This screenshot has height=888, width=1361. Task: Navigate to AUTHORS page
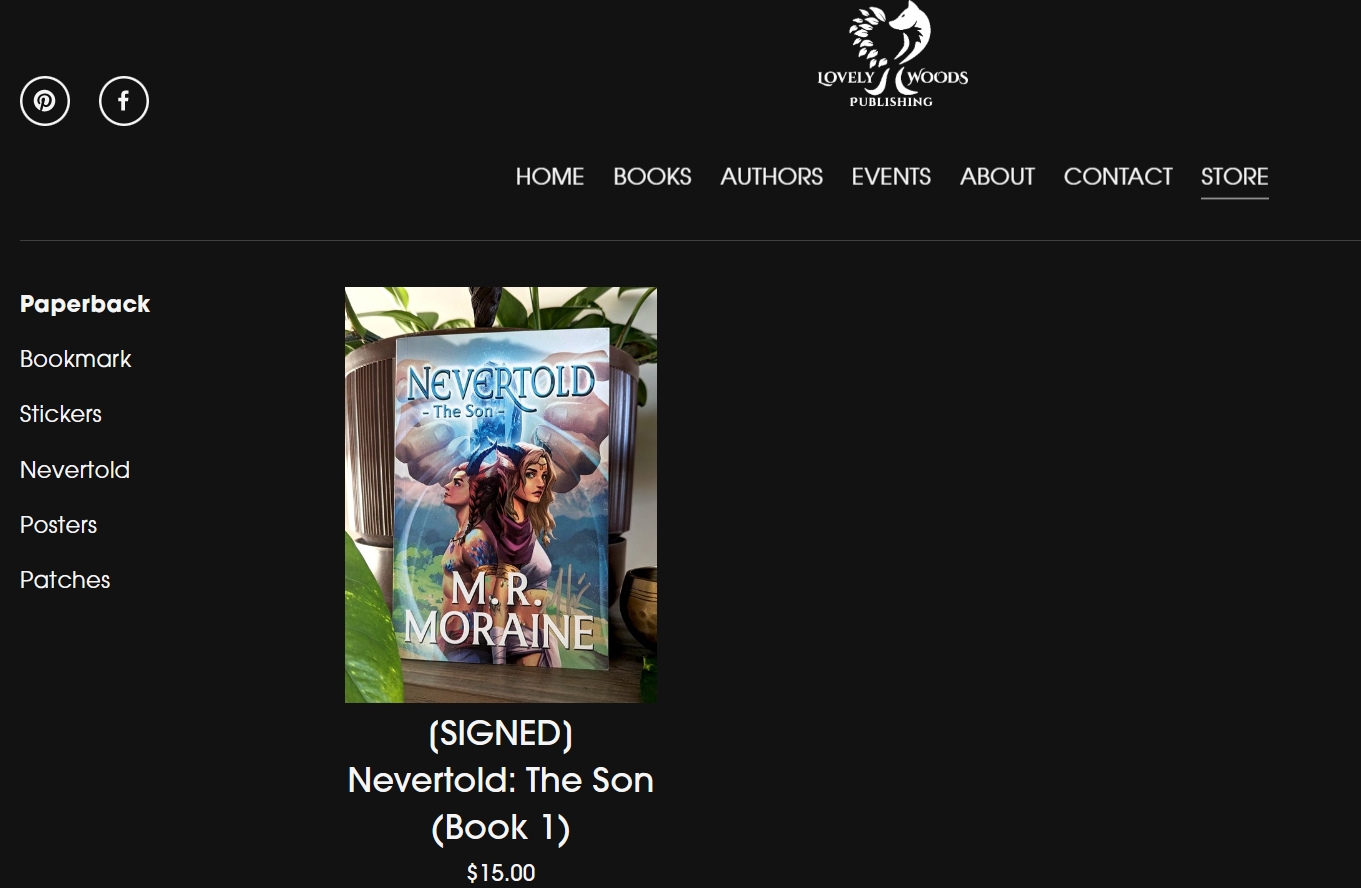pos(771,177)
